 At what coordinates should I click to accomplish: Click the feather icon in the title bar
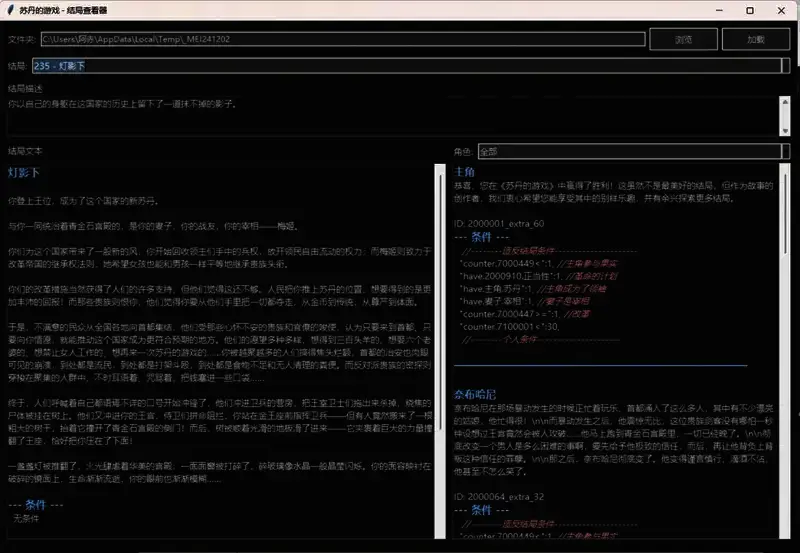[10, 10]
